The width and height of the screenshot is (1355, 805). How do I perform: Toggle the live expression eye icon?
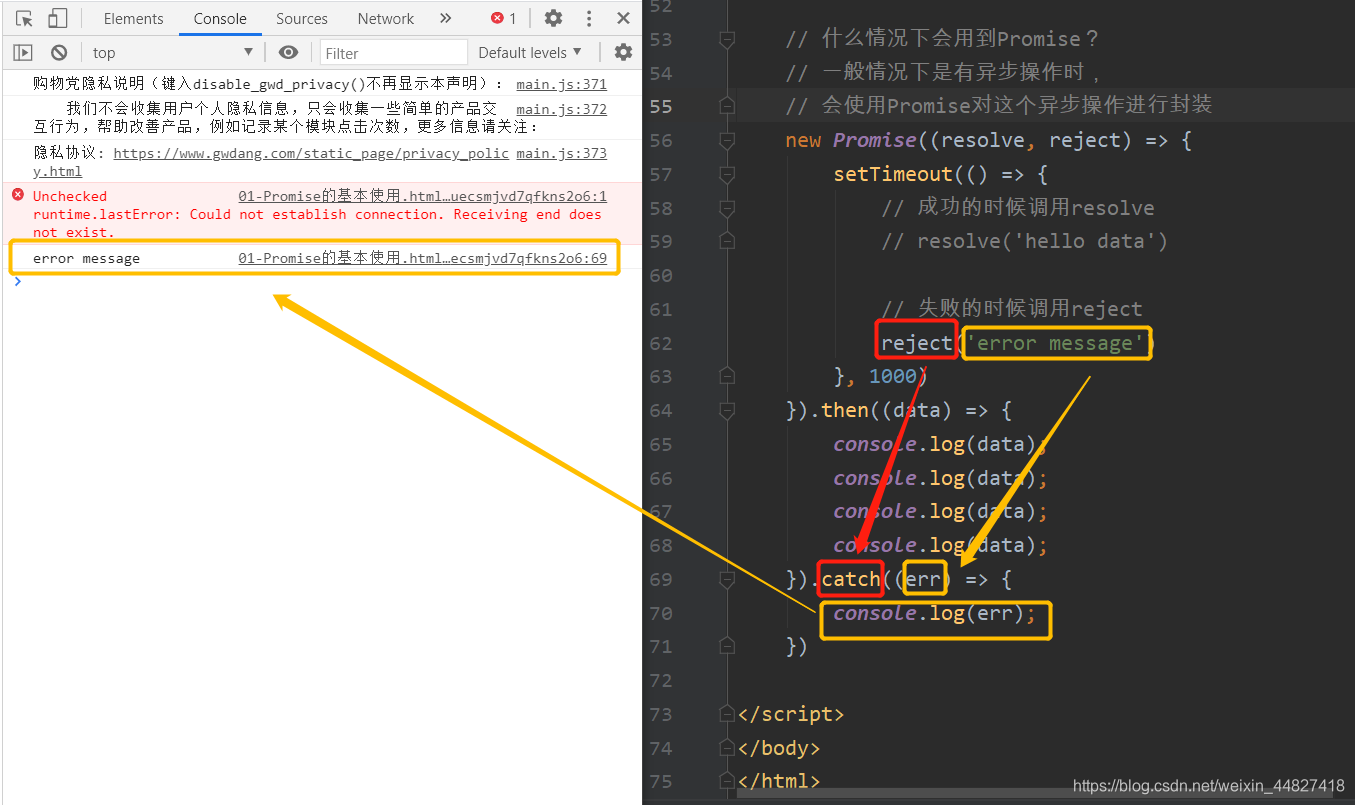pos(288,52)
